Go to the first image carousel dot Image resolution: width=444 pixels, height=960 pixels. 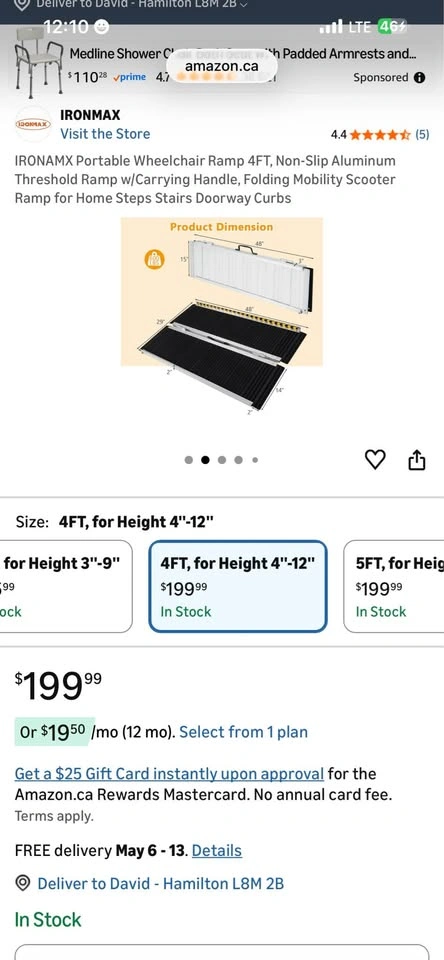tap(189, 460)
